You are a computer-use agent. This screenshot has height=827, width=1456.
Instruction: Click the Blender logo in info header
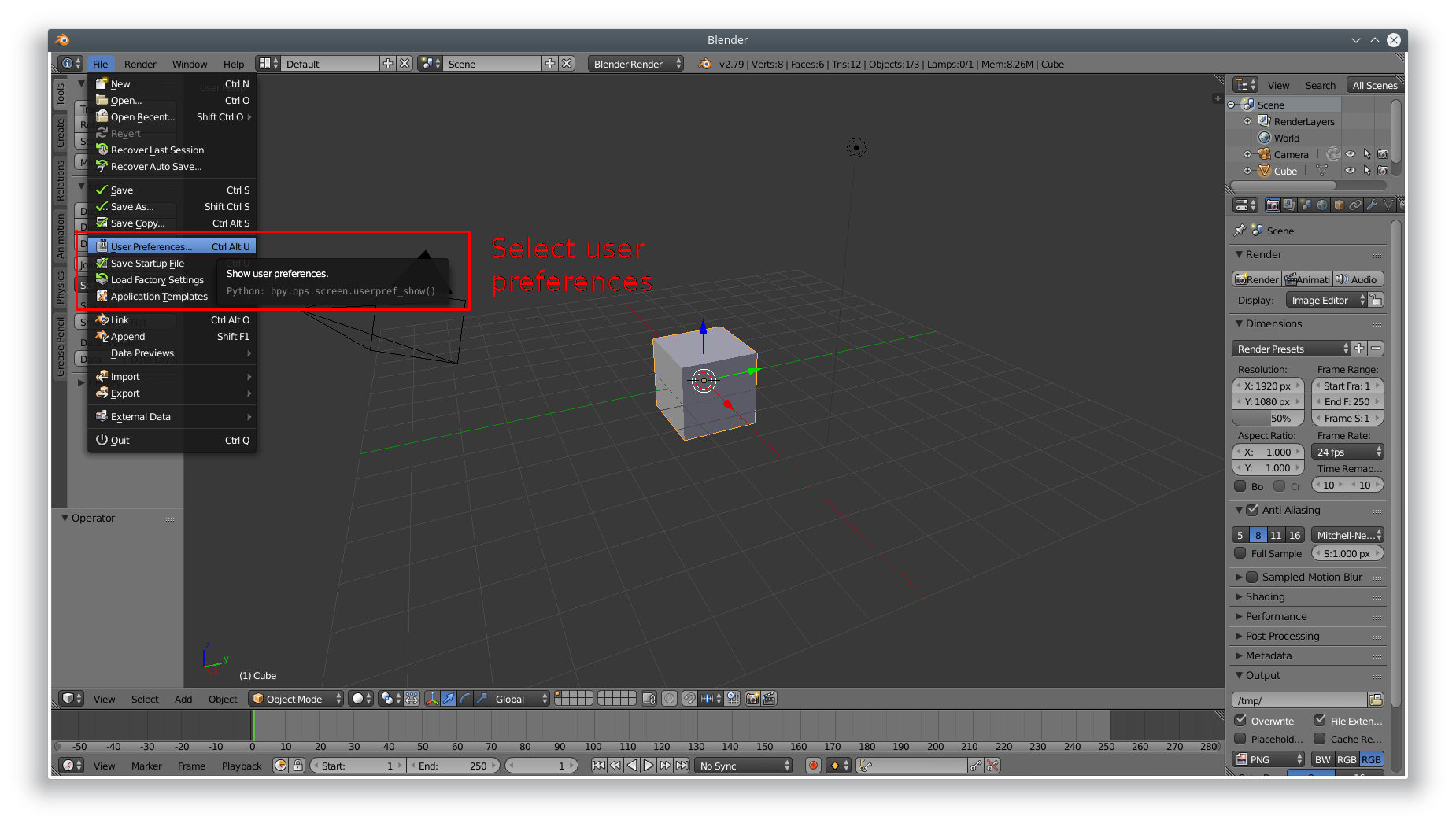click(x=704, y=64)
